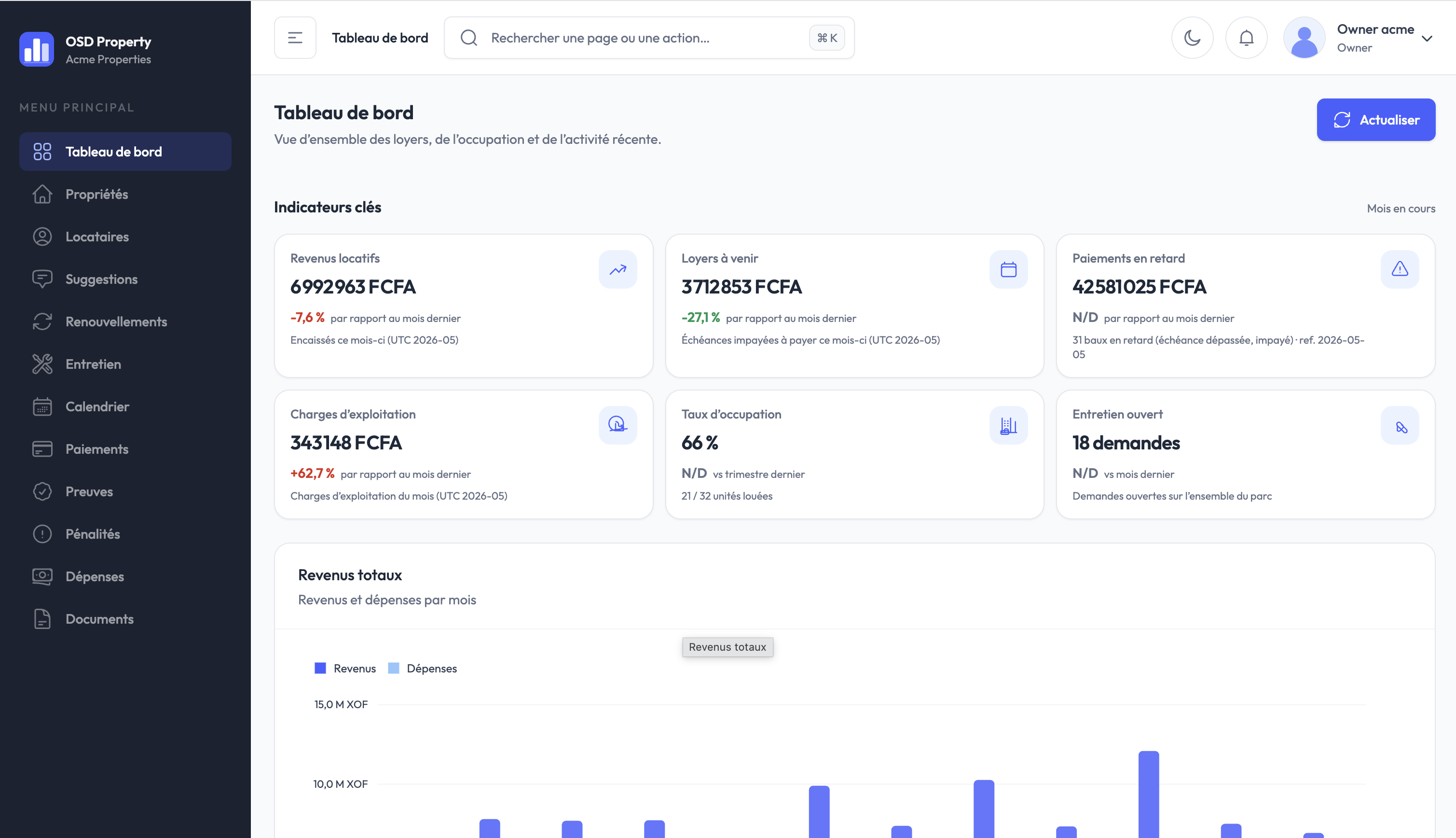
Task: Click the Charges d'exploitation chart icon
Action: 618,425
